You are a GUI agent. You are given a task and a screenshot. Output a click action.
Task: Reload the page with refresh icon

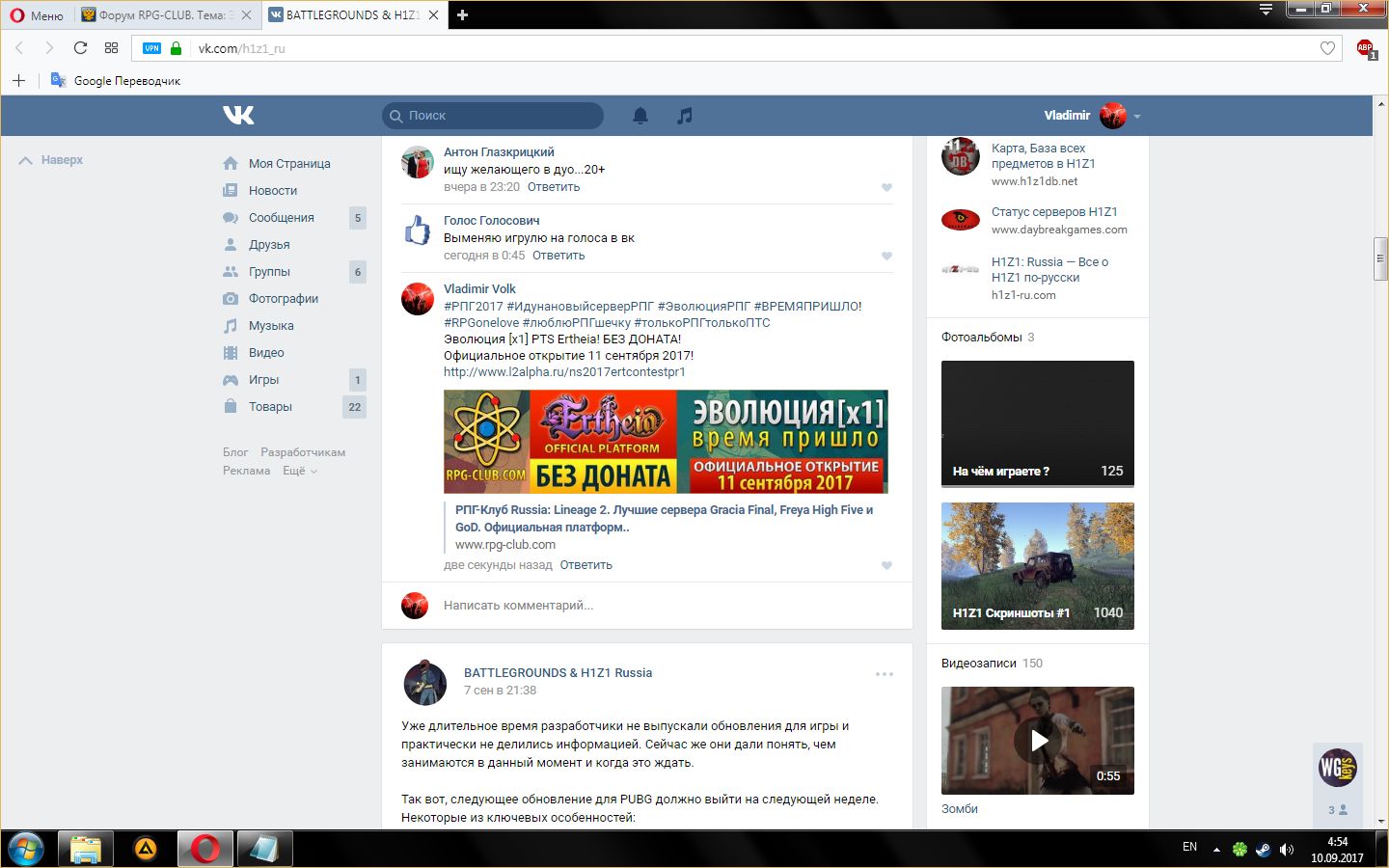pos(80,48)
